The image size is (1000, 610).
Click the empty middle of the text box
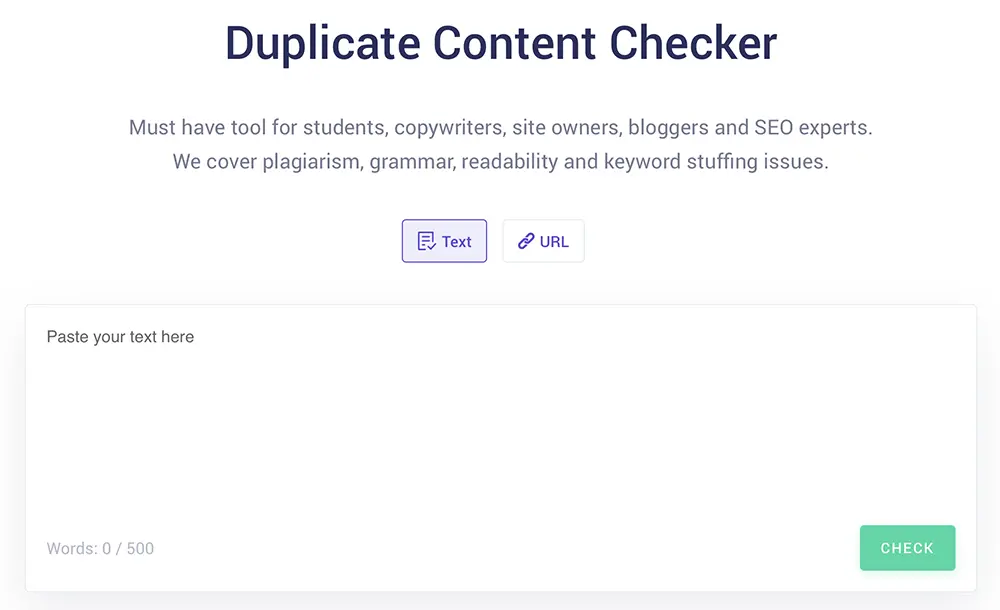tap(500, 430)
